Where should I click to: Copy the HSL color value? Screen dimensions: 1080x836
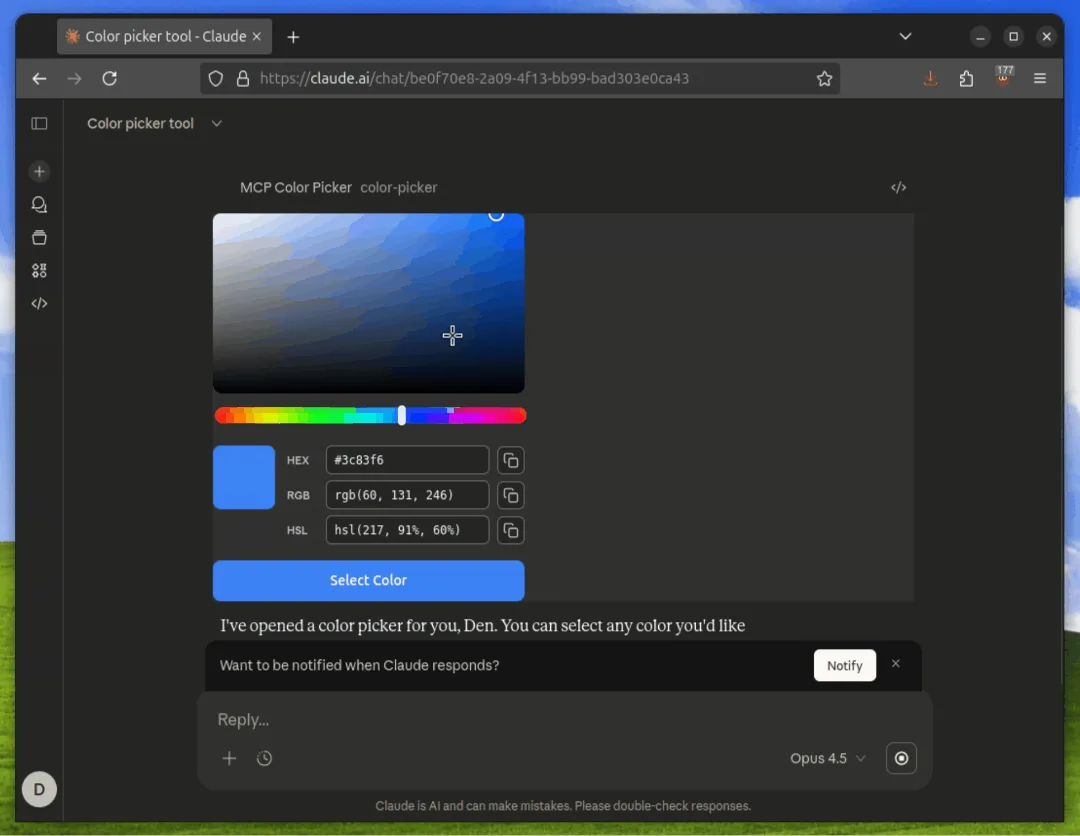pyautogui.click(x=510, y=530)
